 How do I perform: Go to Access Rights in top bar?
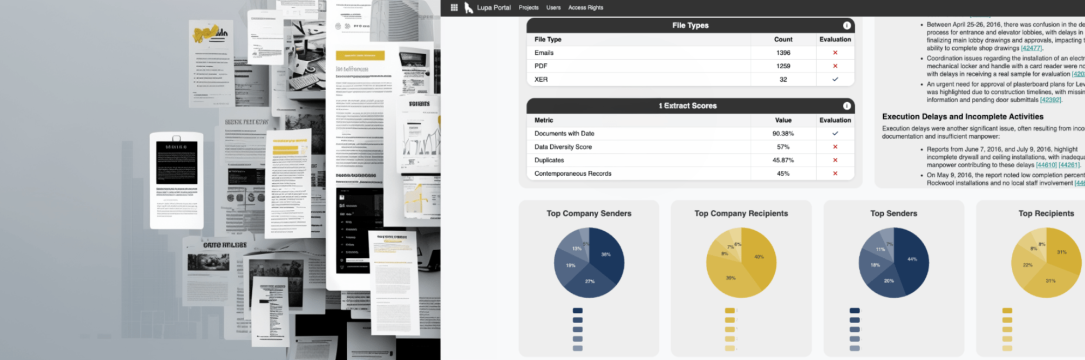click(585, 8)
